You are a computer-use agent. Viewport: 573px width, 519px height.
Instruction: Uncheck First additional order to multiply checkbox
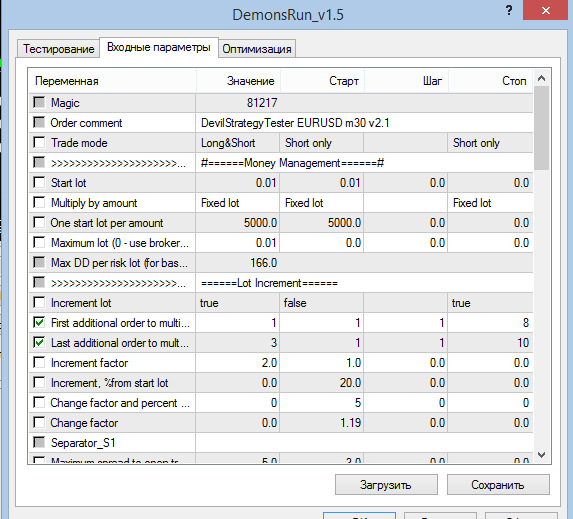(x=39, y=322)
